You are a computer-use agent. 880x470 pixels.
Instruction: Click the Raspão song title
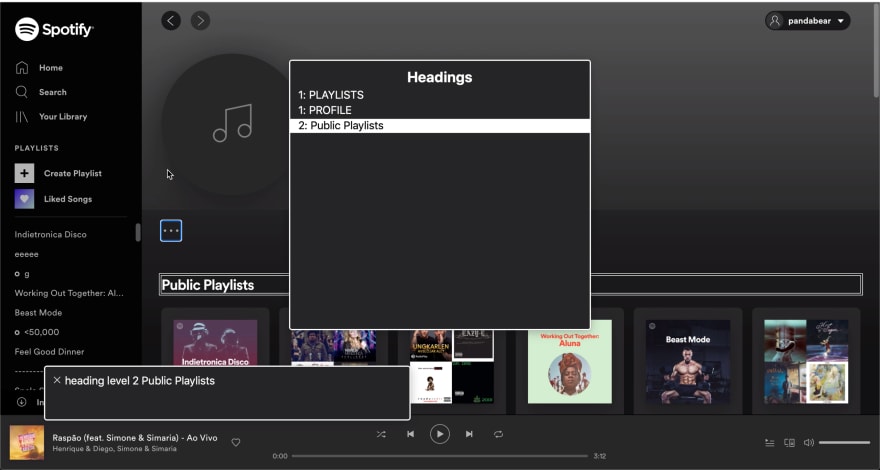coord(135,438)
